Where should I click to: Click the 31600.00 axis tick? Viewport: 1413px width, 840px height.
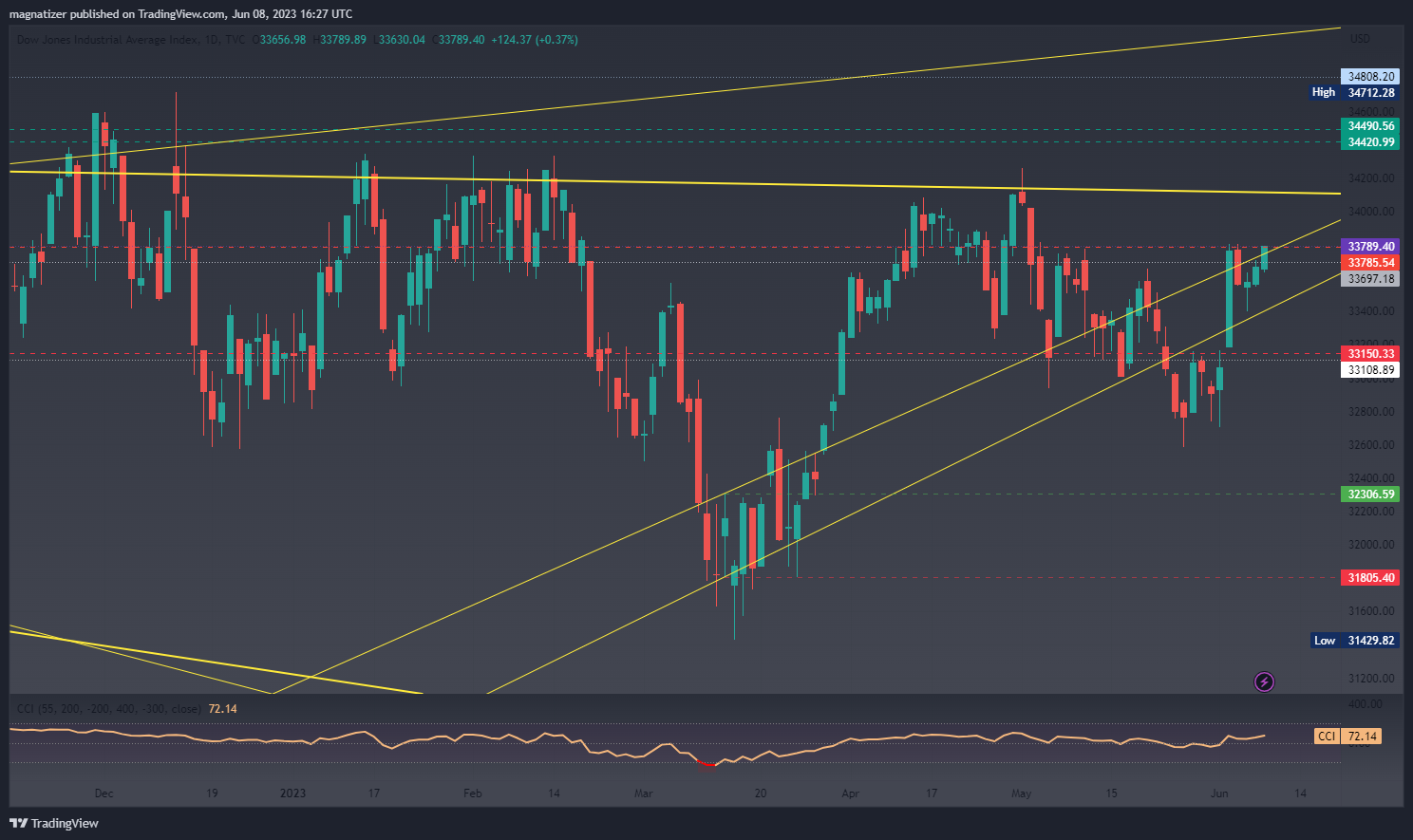[x=1371, y=611]
